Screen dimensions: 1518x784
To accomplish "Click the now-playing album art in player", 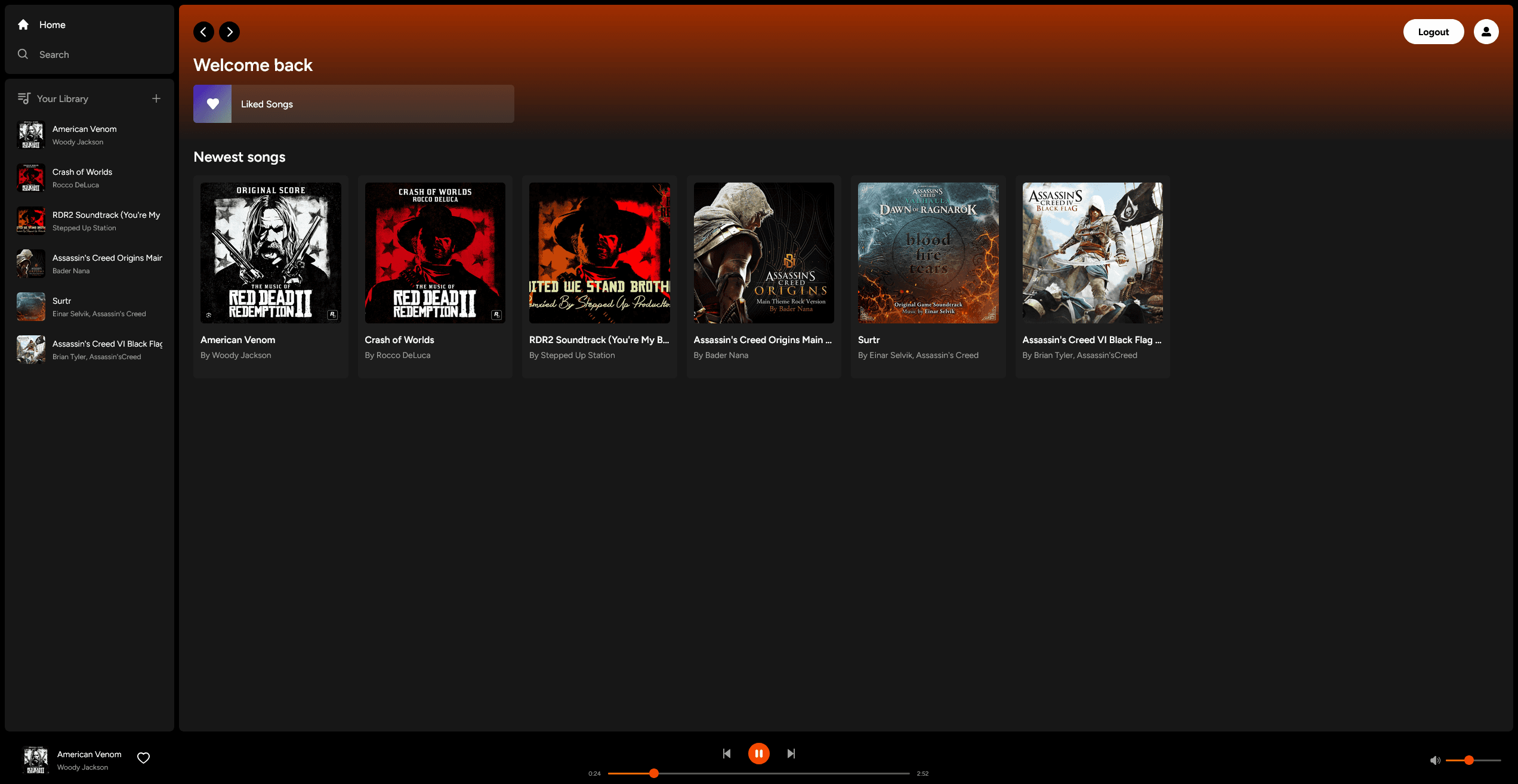I will point(36,760).
